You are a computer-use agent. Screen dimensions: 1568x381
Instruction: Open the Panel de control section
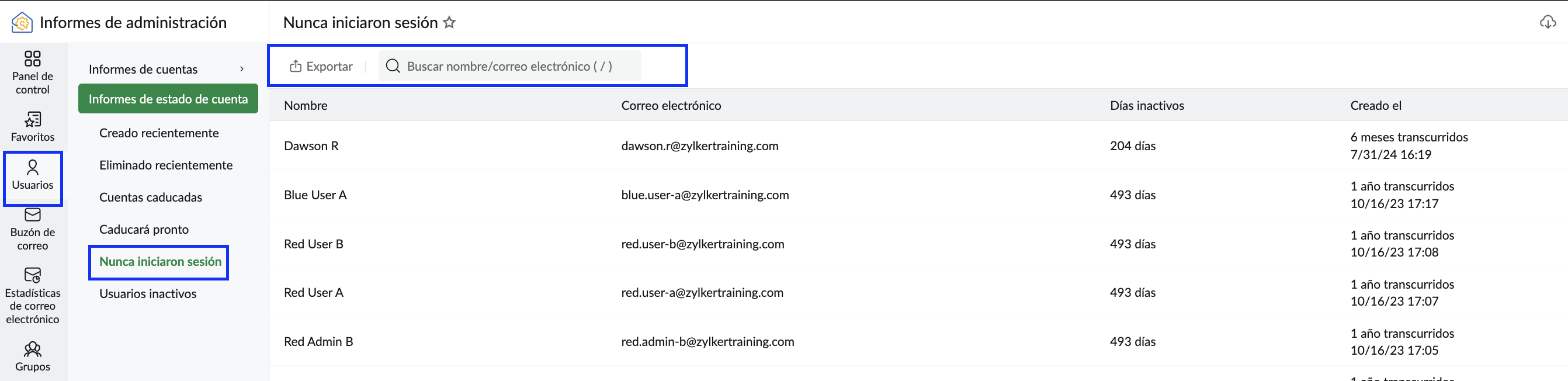pos(32,73)
